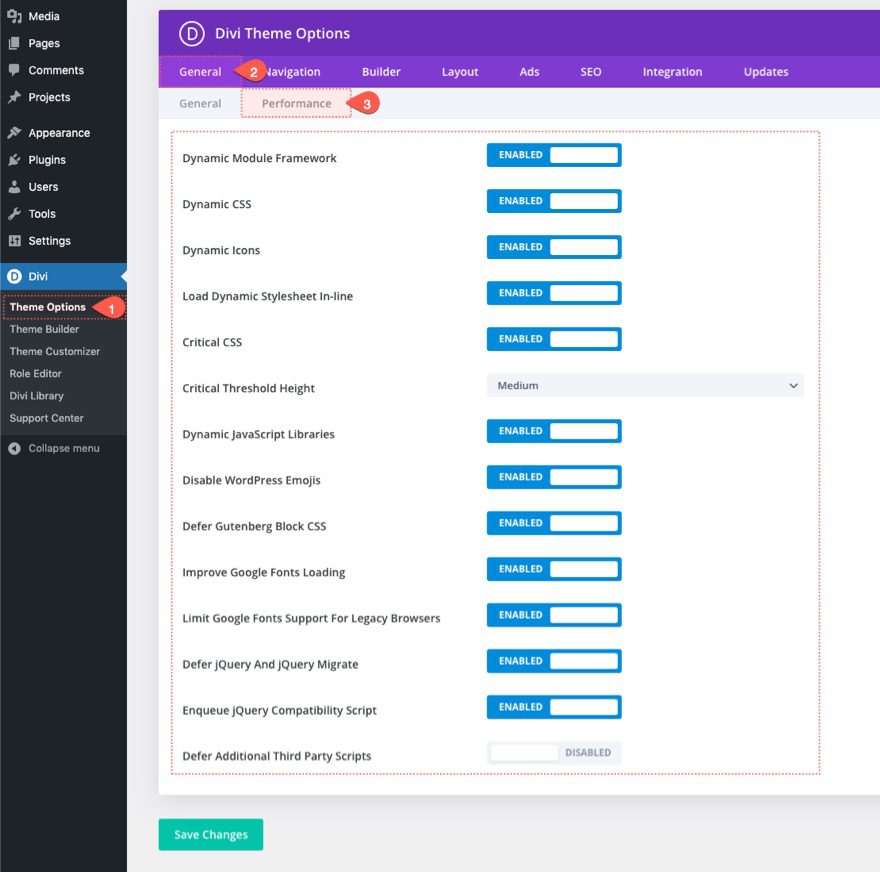The width and height of the screenshot is (880, 872).
Task: Click the Divi logo in the admin menu
Action: [x=12, y=277]
